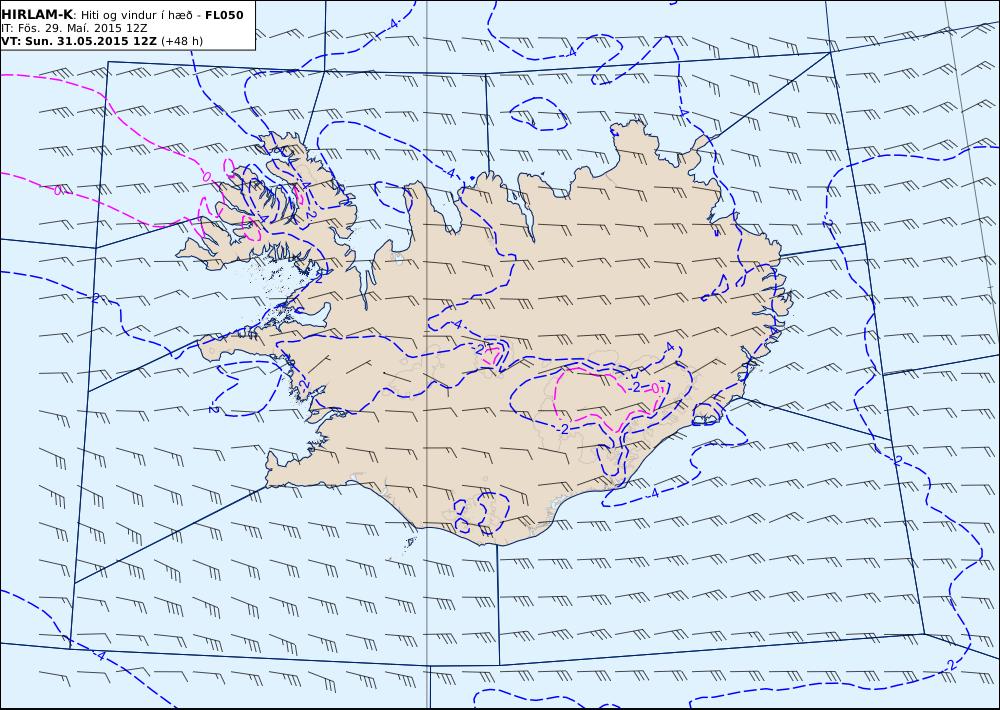Click the HIRLAM-K chart title text
The width and height of the screenshot is (1000, 710).
click(37, 15)
